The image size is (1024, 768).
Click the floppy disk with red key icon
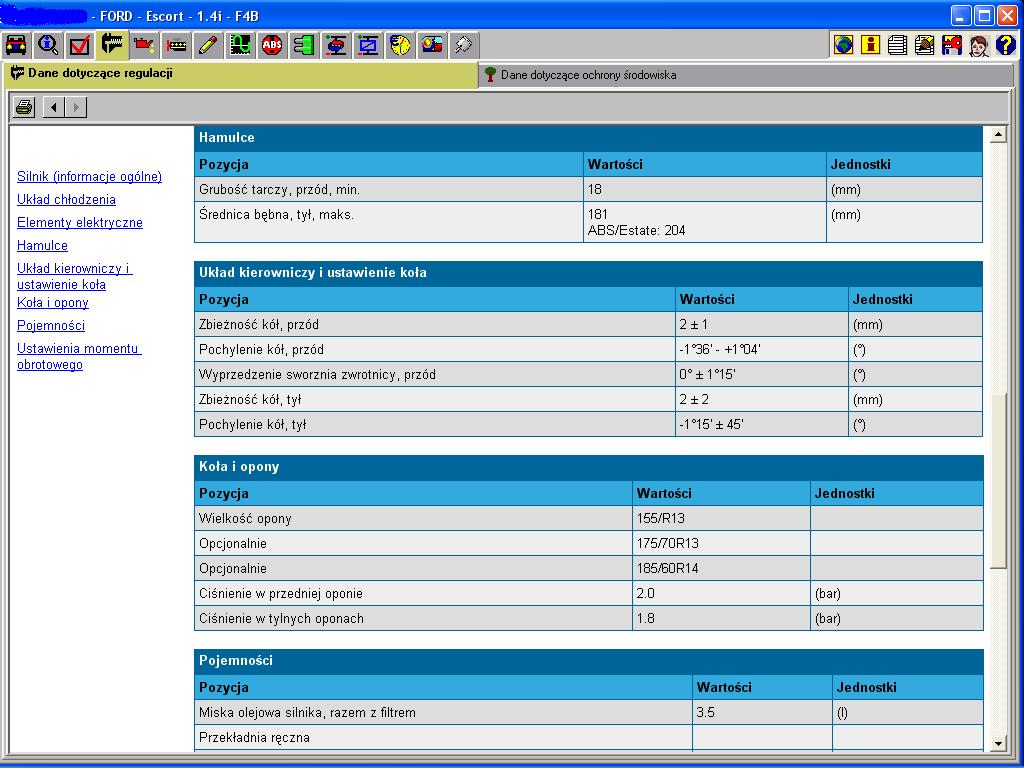tap(952, 45)
